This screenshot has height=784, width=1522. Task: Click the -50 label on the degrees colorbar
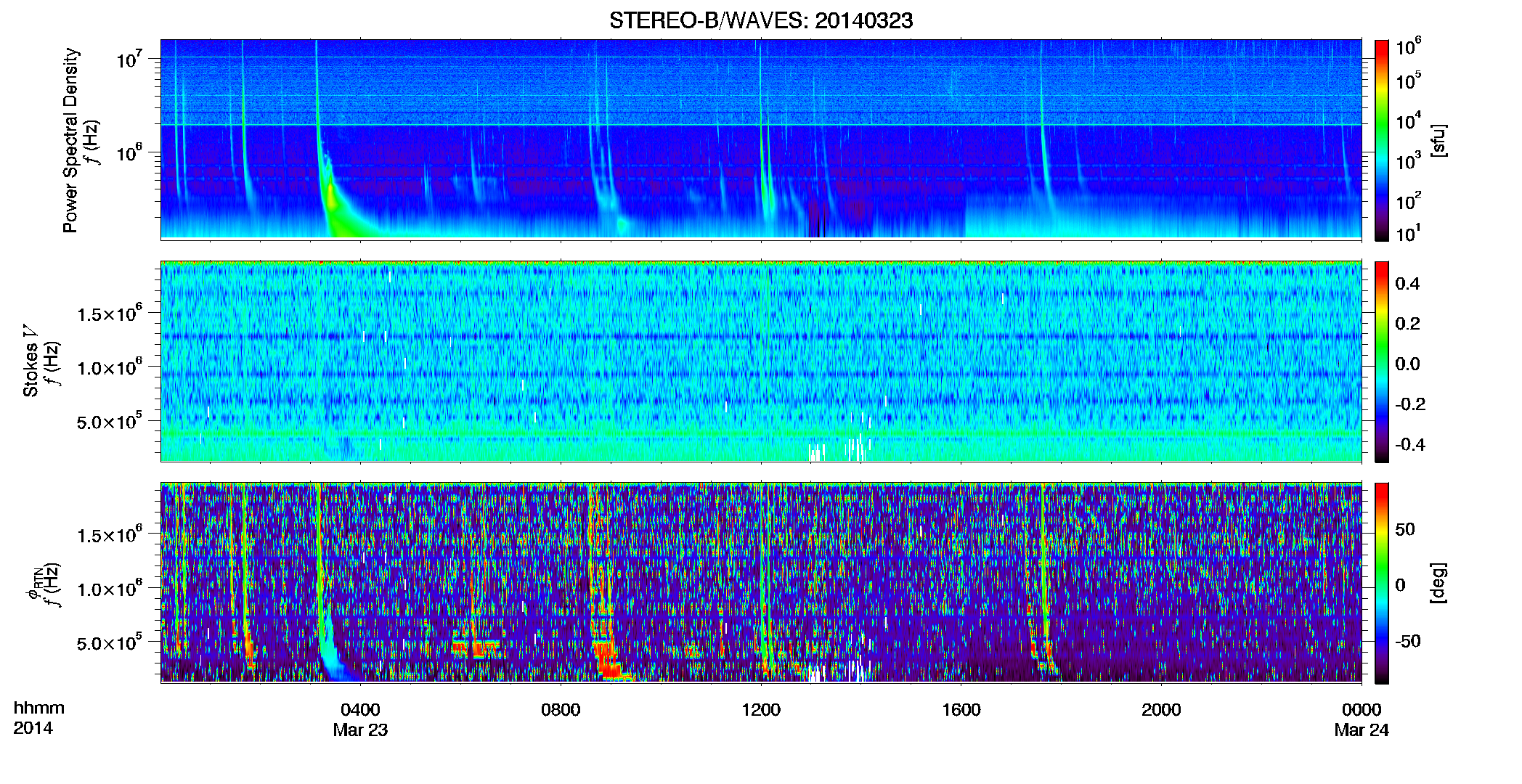[1408, 641]
